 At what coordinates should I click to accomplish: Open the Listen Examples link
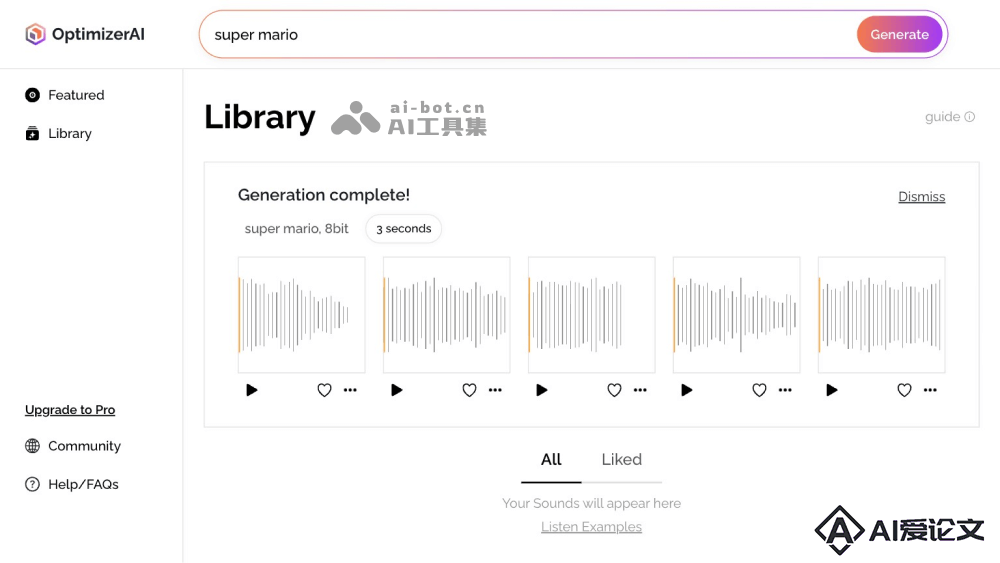[591, 527]
